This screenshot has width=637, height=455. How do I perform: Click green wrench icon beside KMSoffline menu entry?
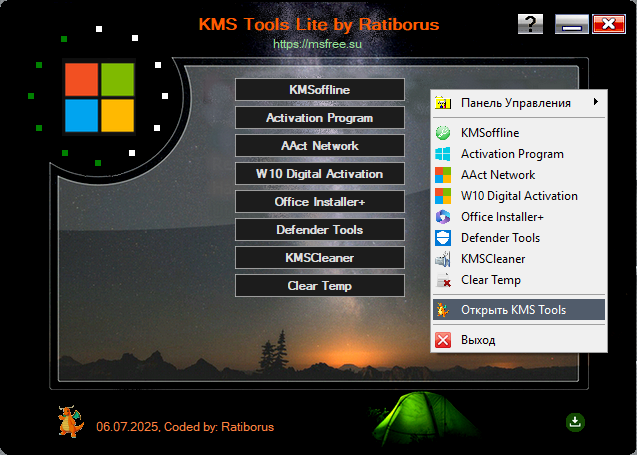(443, 133)
